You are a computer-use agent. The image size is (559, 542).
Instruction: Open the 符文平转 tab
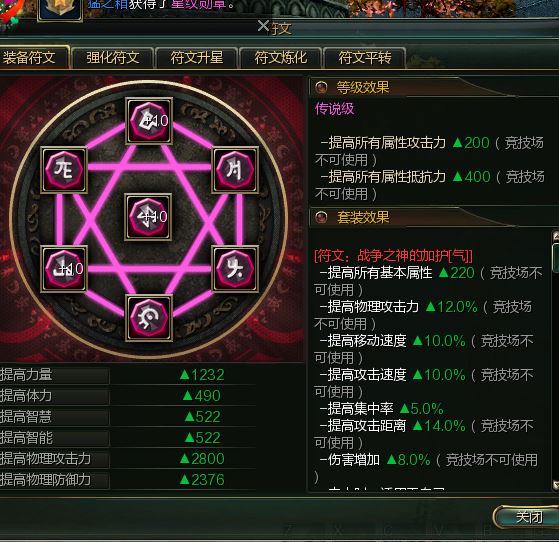[365, 58]
